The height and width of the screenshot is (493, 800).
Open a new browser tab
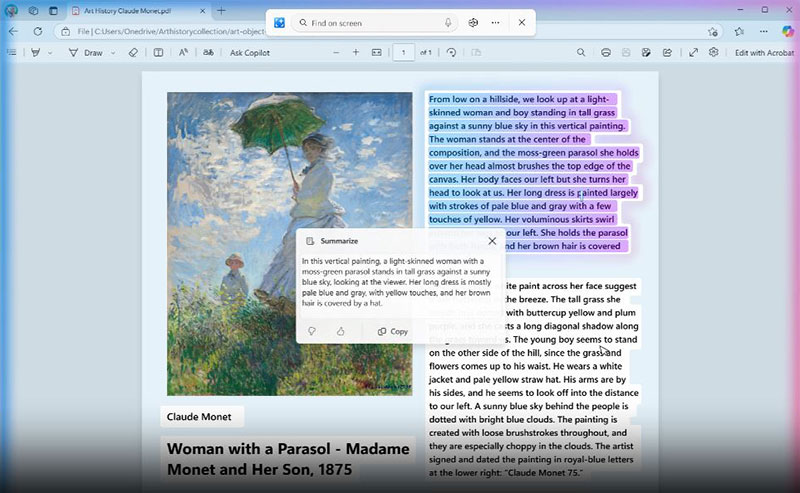point(221,11)
